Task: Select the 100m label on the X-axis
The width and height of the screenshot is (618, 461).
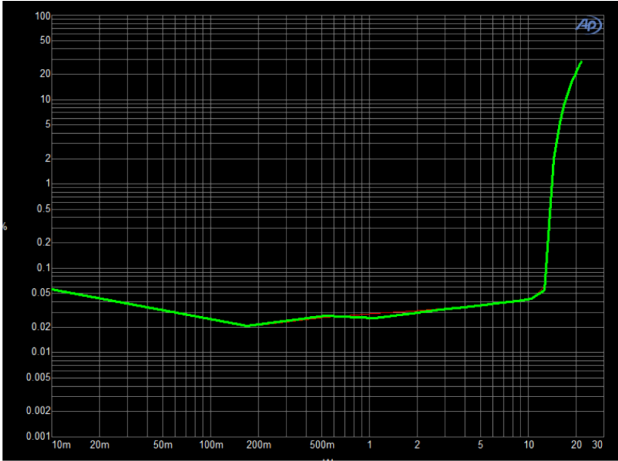Action: (x=210, y=443)
